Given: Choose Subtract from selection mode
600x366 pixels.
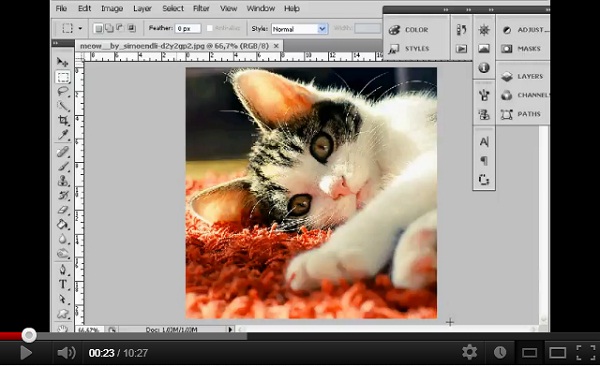Looking at the screenshot, I should coord(120,28).
